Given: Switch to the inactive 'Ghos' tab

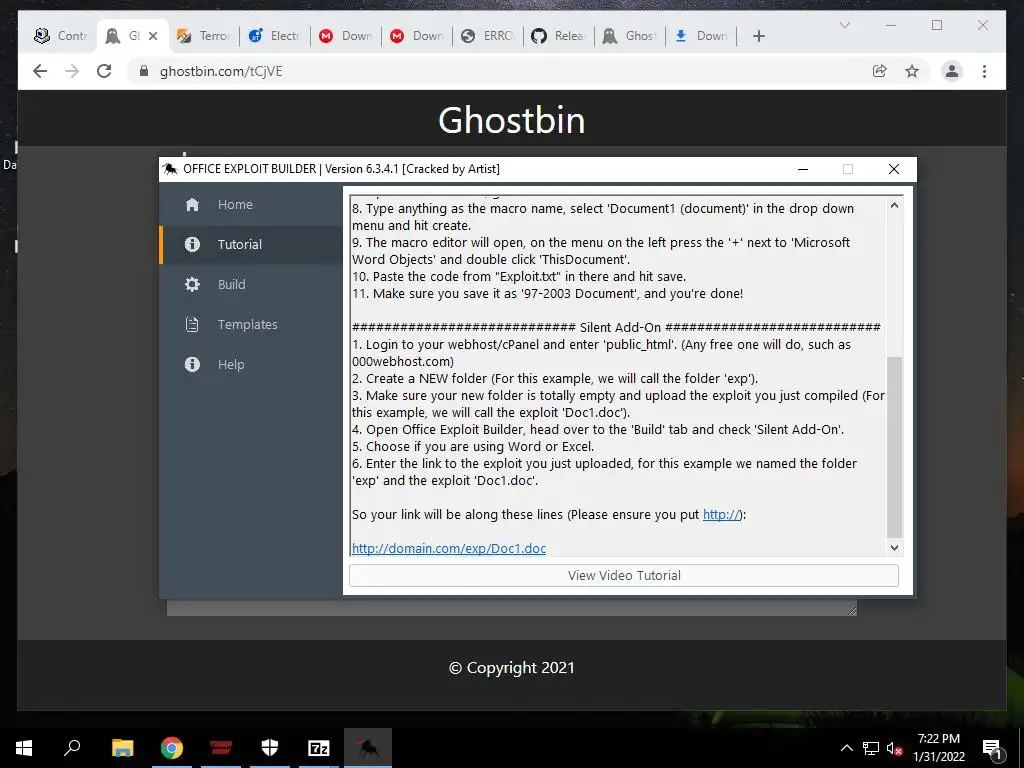Looking at the screenshot, I should (x=630, y=36).
